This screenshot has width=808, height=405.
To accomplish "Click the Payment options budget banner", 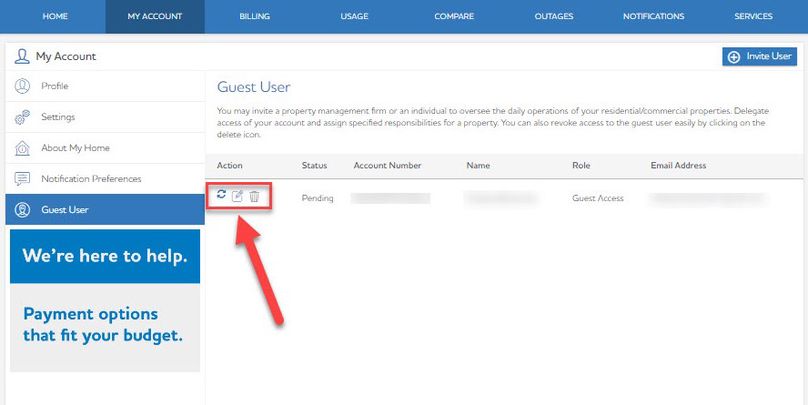I will [x=104, y=324].
